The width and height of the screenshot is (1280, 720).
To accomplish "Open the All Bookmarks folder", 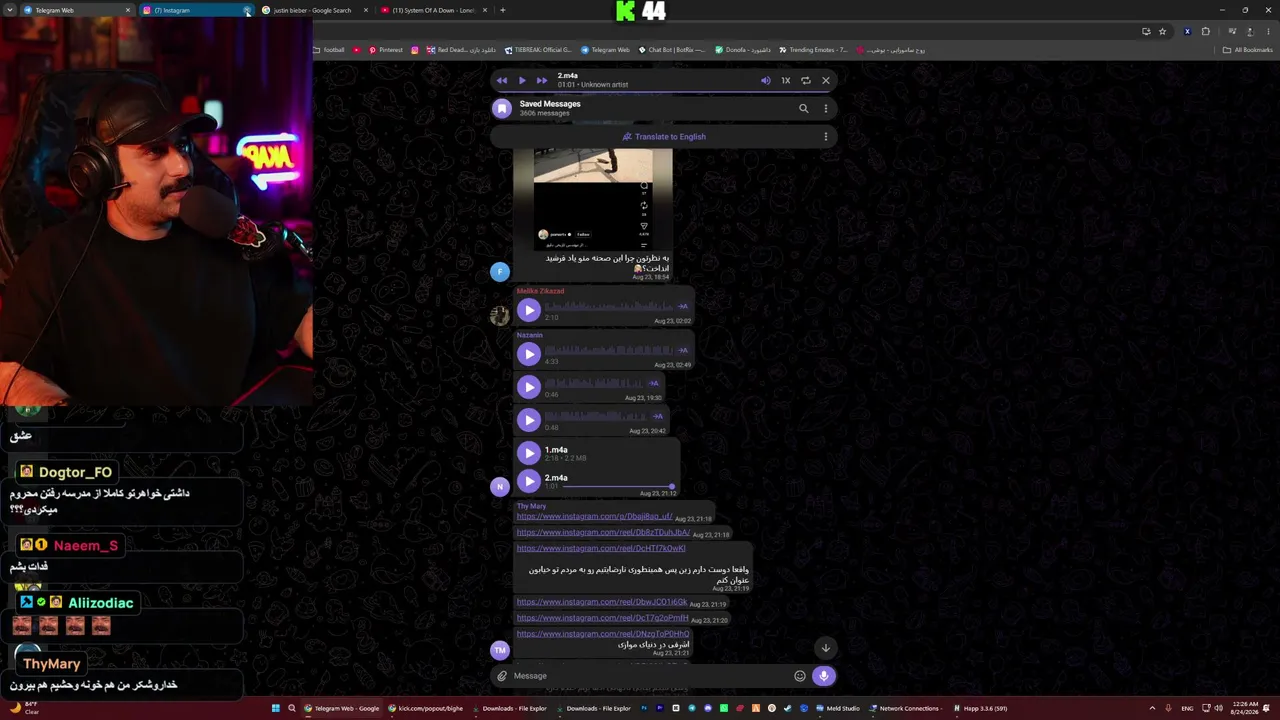I will (1248, 50).
